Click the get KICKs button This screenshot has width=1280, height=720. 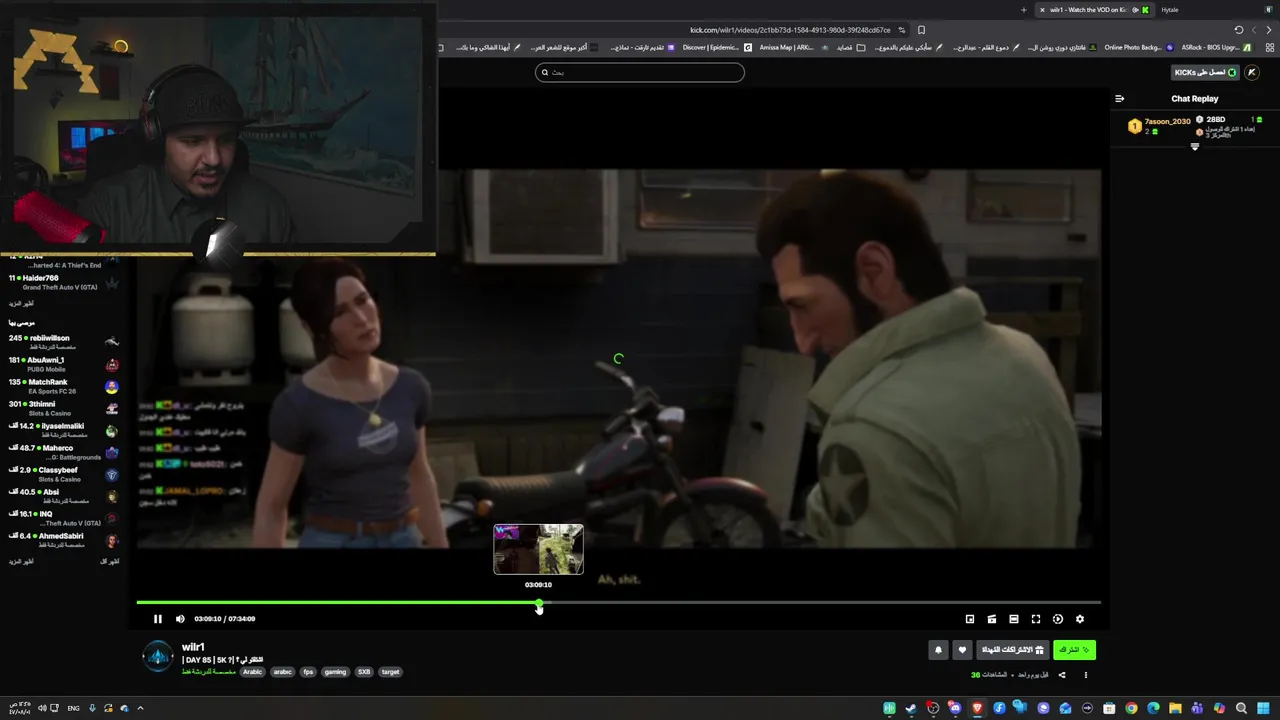(x=1205, y=72)
